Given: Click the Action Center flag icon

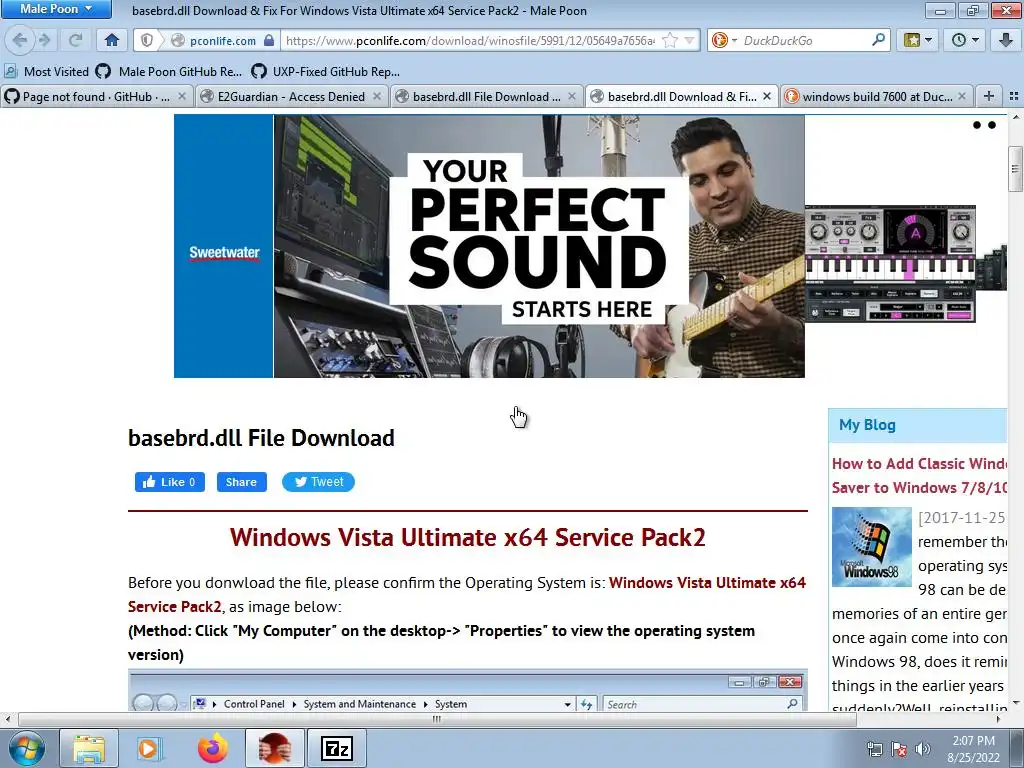Looking at the screenshot, I should pos(899,749).
